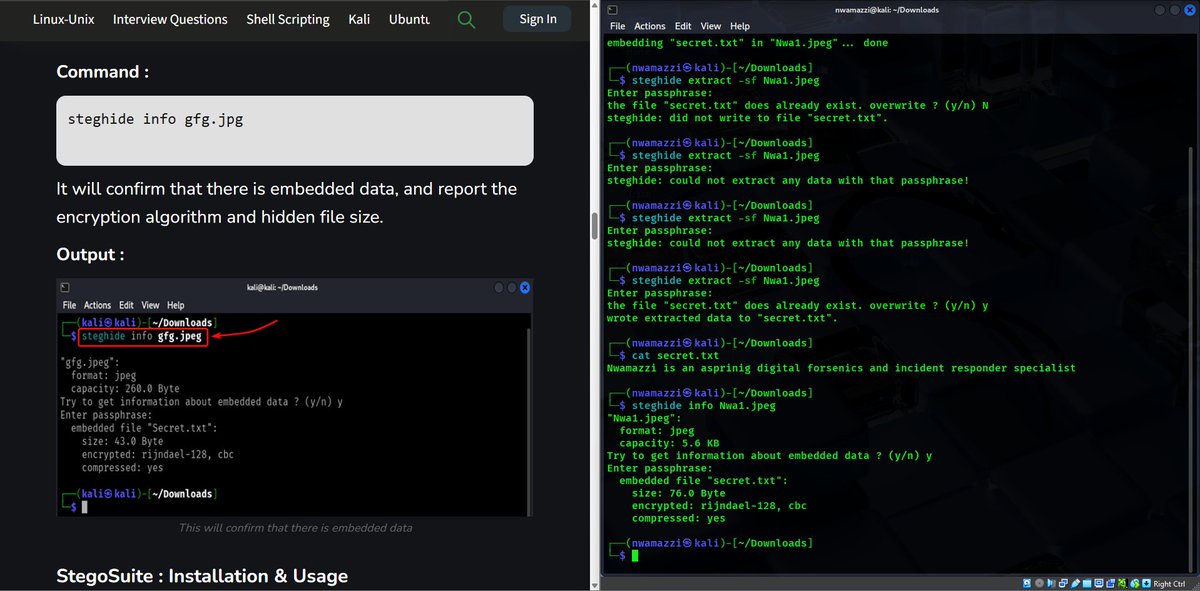This screenshot has width=1200, height=591.
Task: Click the display monitor icon in VM status bar
Action: [x=1099, y=583]
